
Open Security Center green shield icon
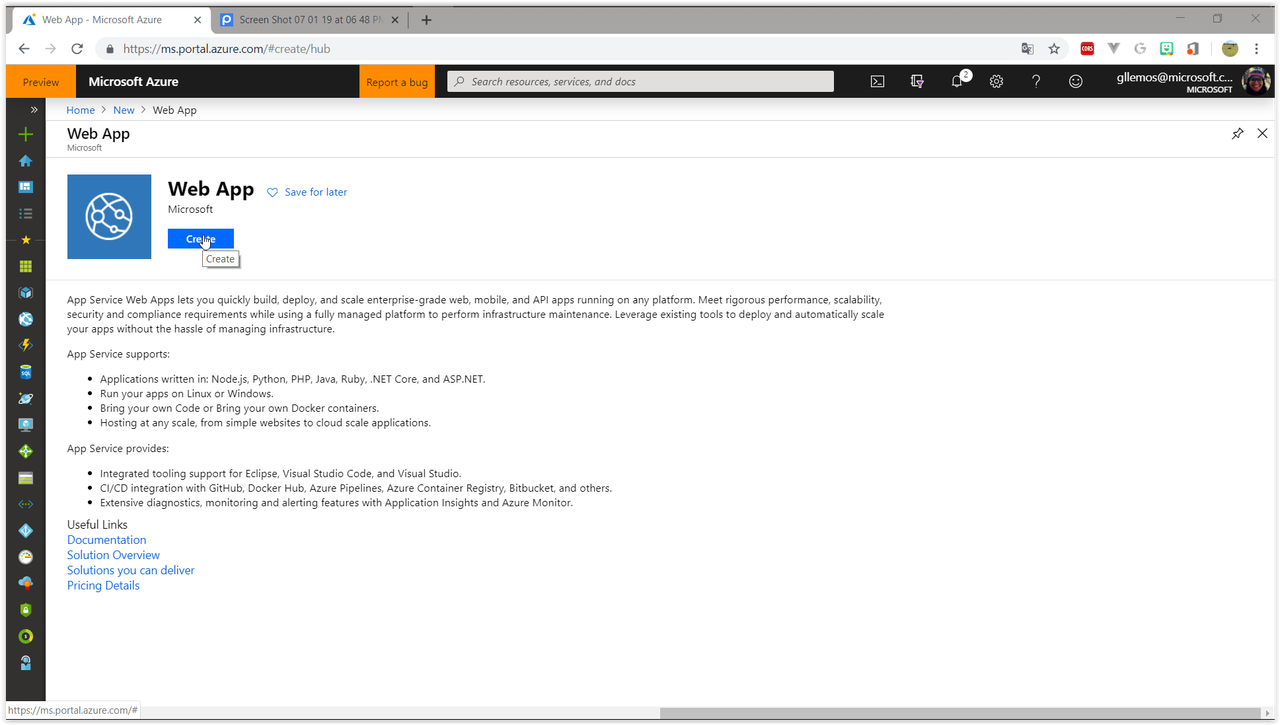tap(26, 610)
